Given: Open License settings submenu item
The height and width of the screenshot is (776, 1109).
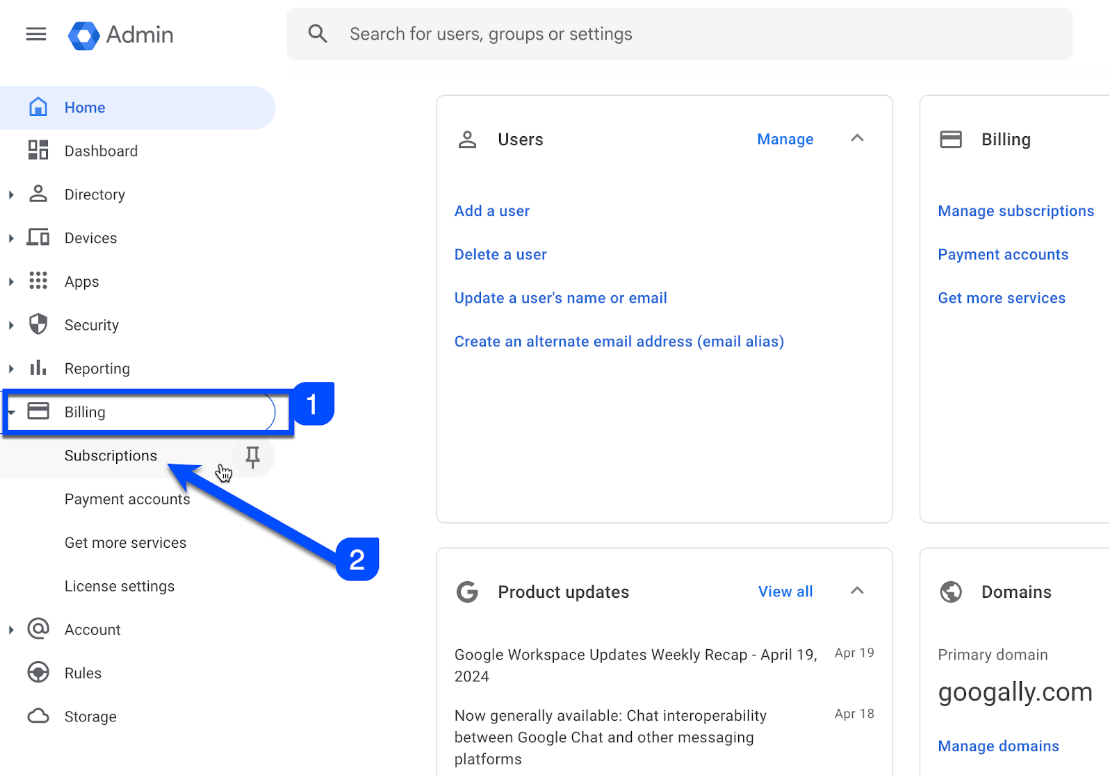Looking at the screenshot, I should click(x=119, y=586).
